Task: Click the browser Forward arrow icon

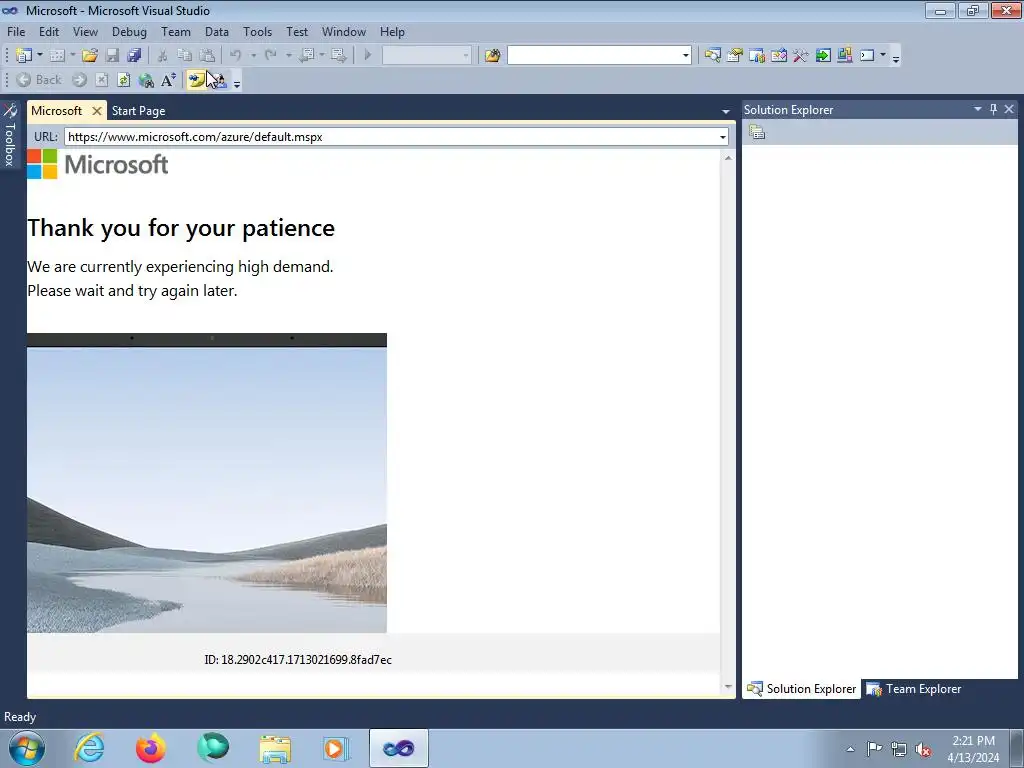Action: click(80, 80)
